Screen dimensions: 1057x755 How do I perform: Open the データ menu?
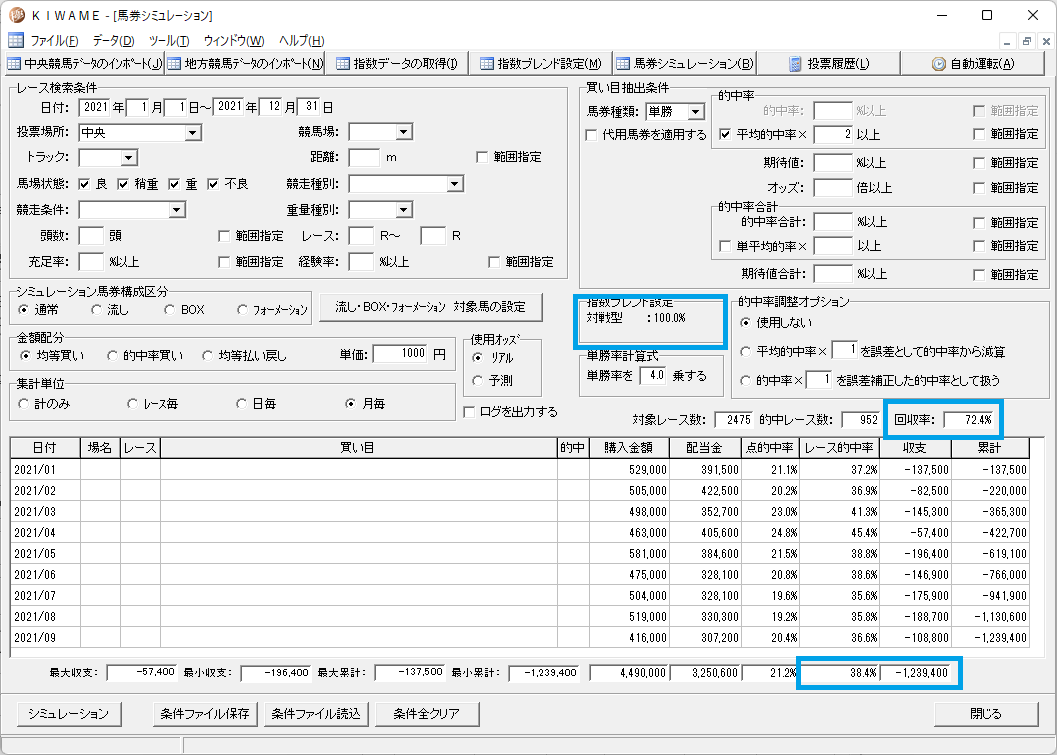tap(113, 40)
